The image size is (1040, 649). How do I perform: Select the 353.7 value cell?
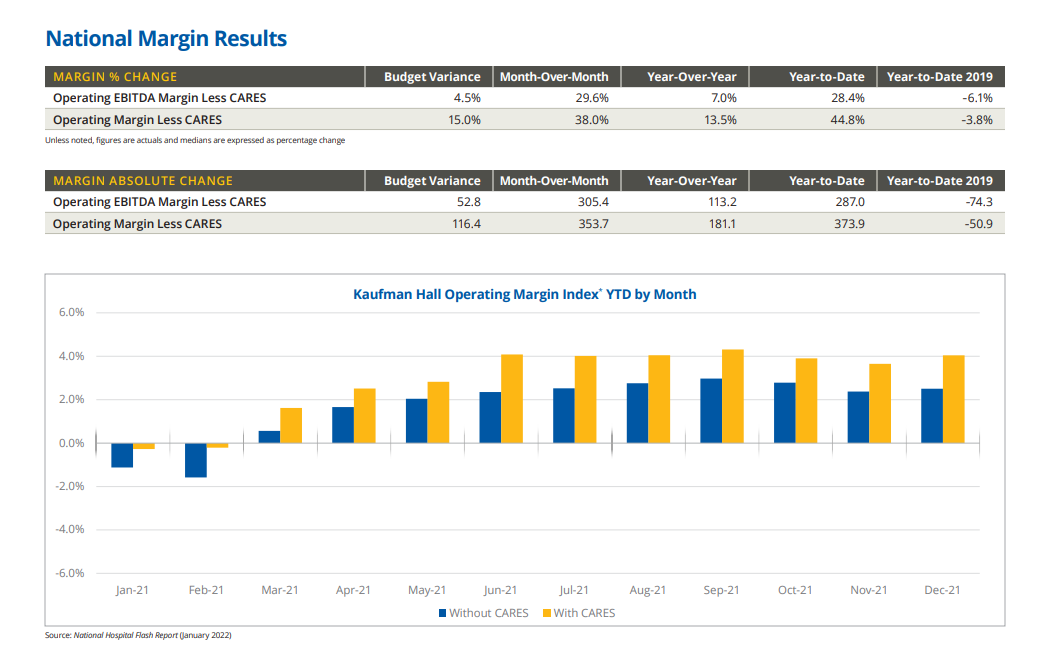point(593,224)
